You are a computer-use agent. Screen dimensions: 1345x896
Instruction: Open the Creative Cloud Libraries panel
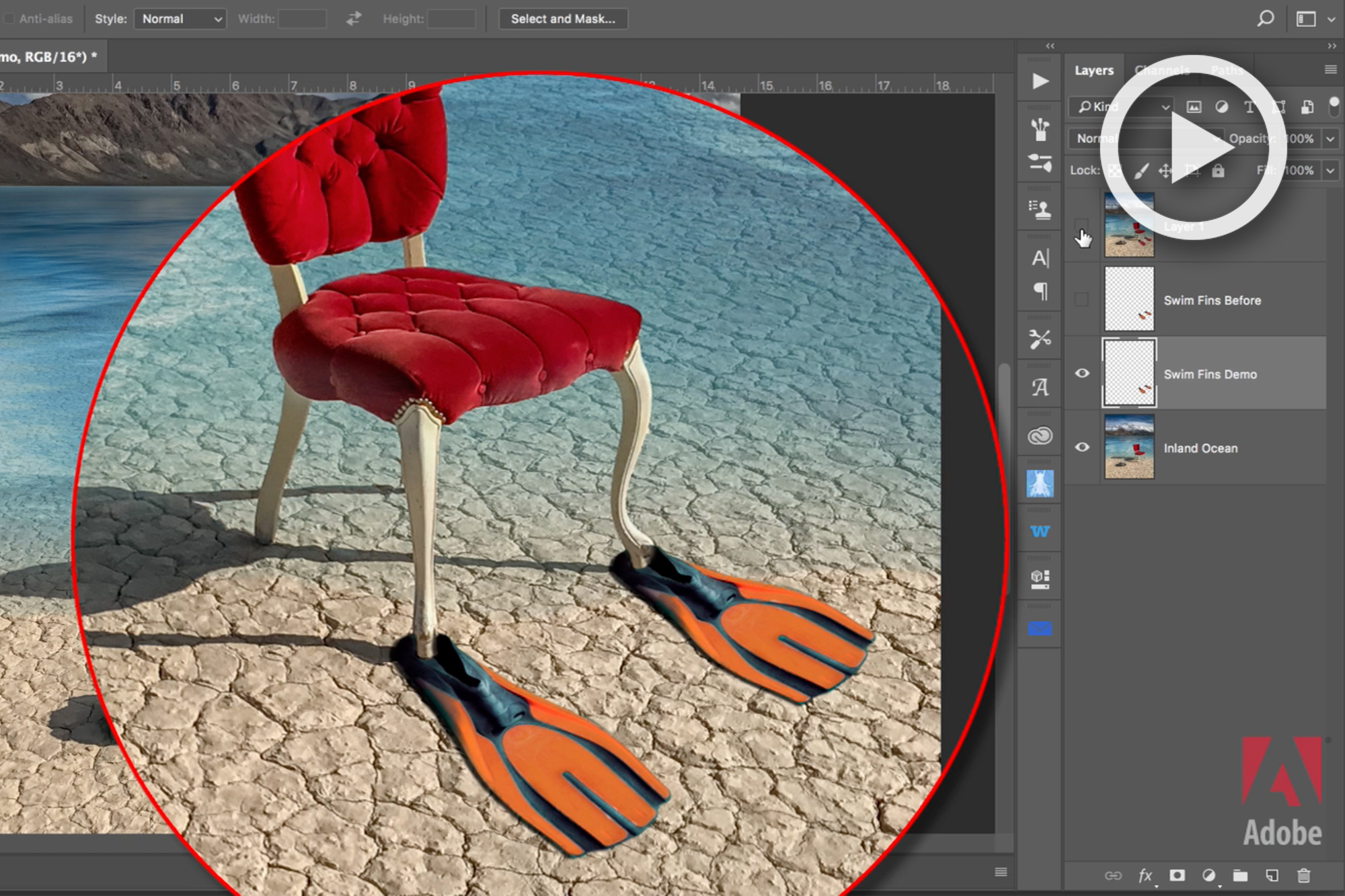tap(1040, 436)
